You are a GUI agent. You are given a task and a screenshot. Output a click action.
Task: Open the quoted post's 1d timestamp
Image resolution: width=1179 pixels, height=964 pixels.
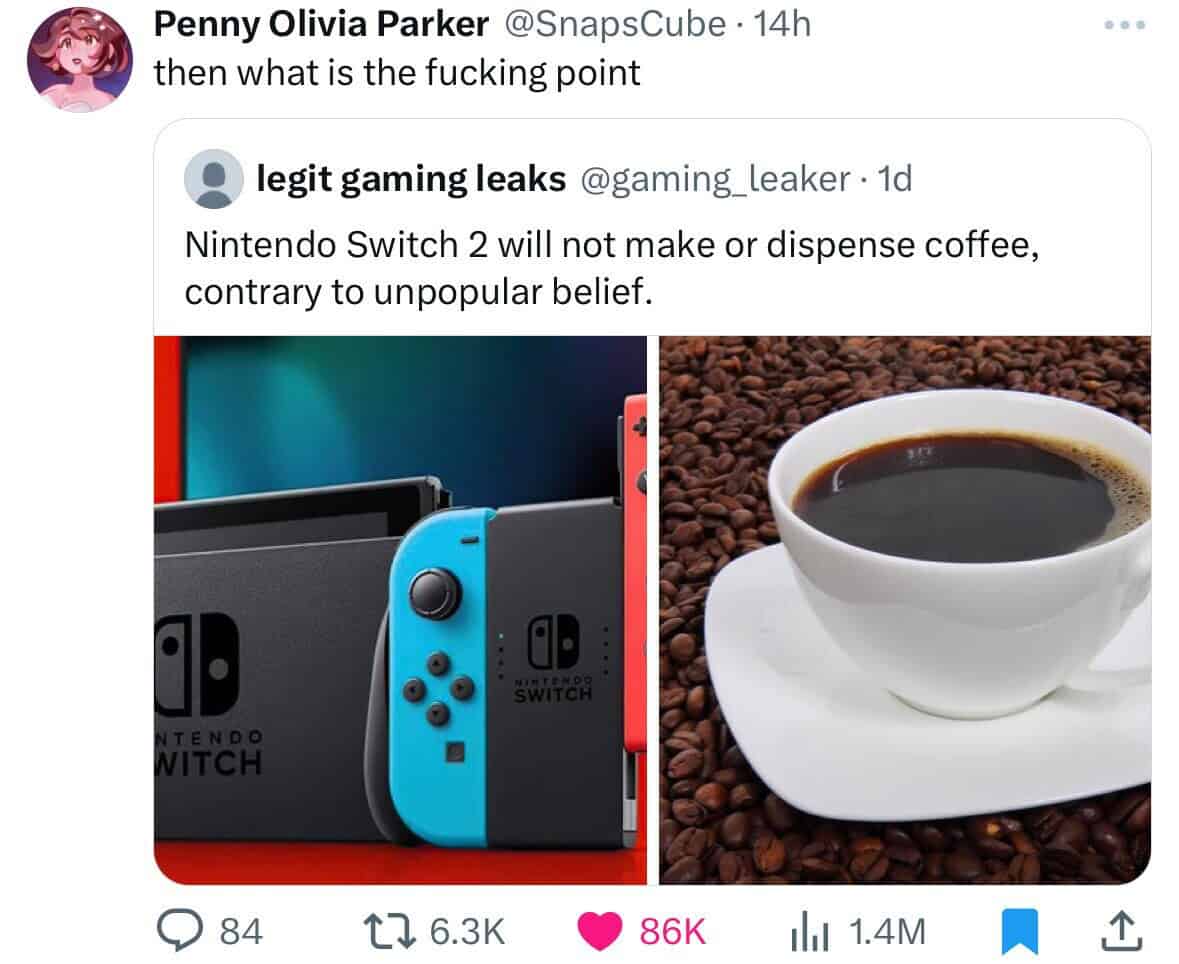click(895, 179)
